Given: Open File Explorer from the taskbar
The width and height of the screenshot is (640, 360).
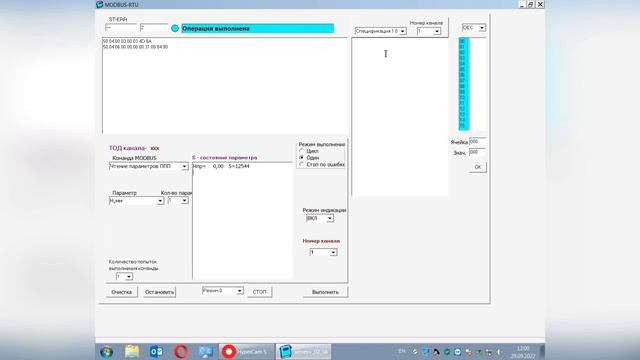Looking at the screenshot, I should (132, 351).
